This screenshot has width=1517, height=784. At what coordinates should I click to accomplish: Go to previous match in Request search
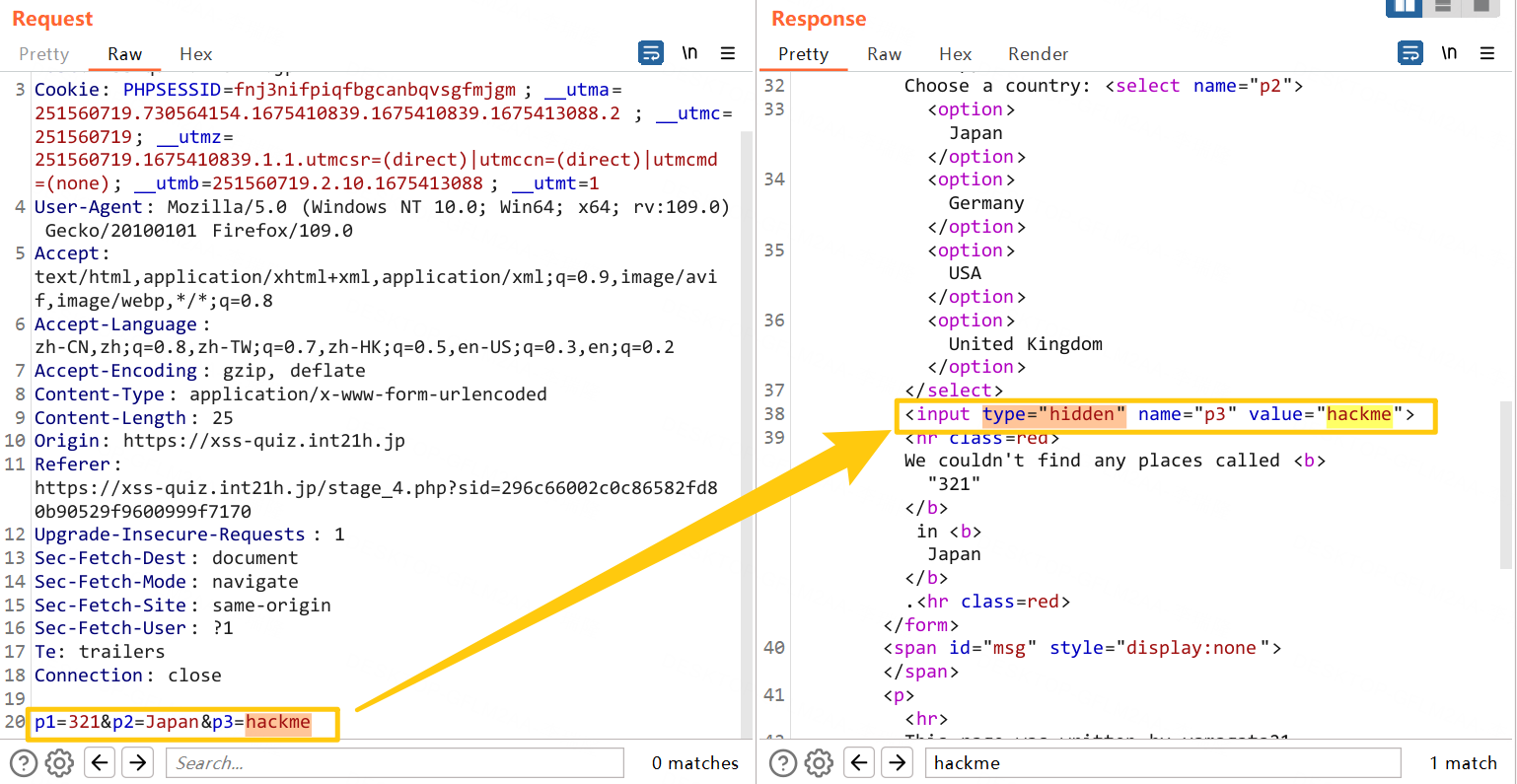(100, 762)
